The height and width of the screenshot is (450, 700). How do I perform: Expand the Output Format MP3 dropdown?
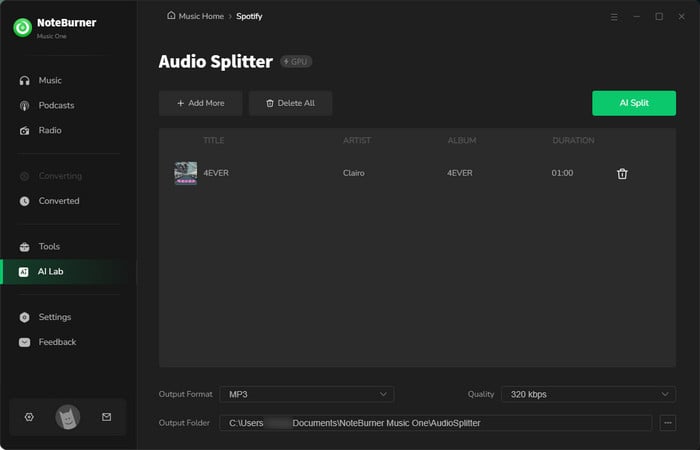coord(307,394)
